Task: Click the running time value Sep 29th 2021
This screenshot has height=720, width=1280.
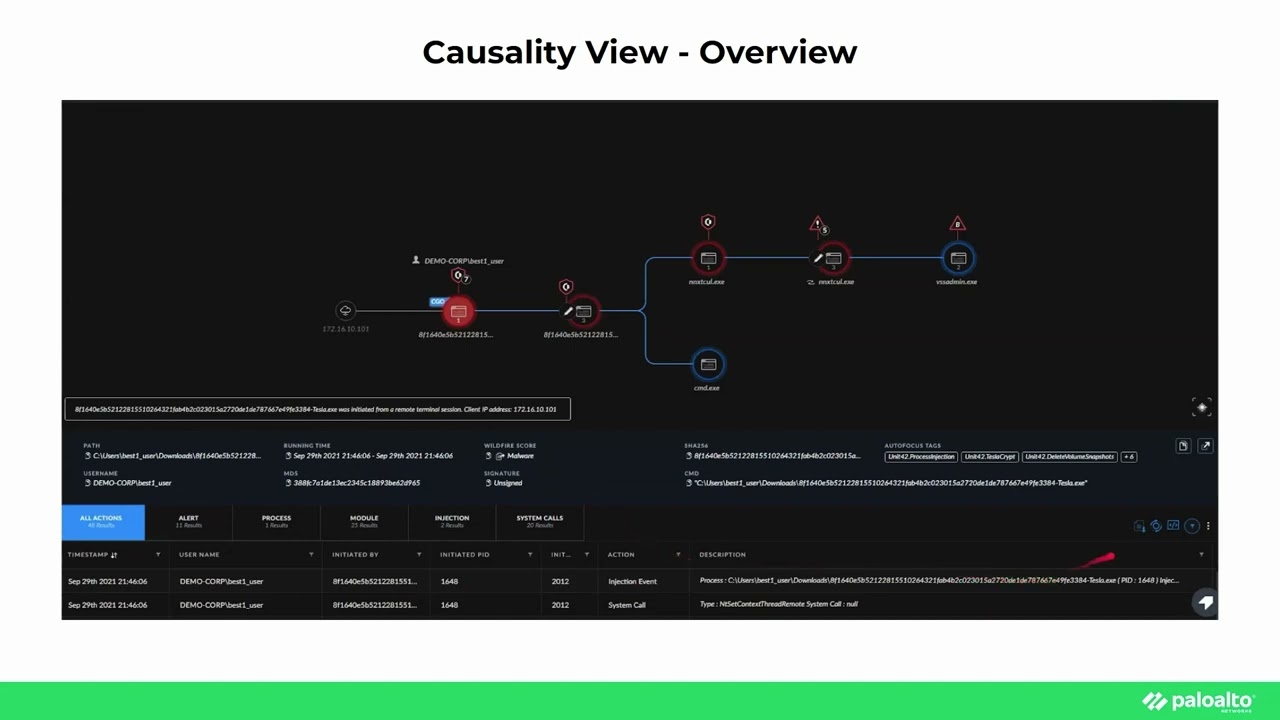Action: pyautogui.click(x=373, y=456)
